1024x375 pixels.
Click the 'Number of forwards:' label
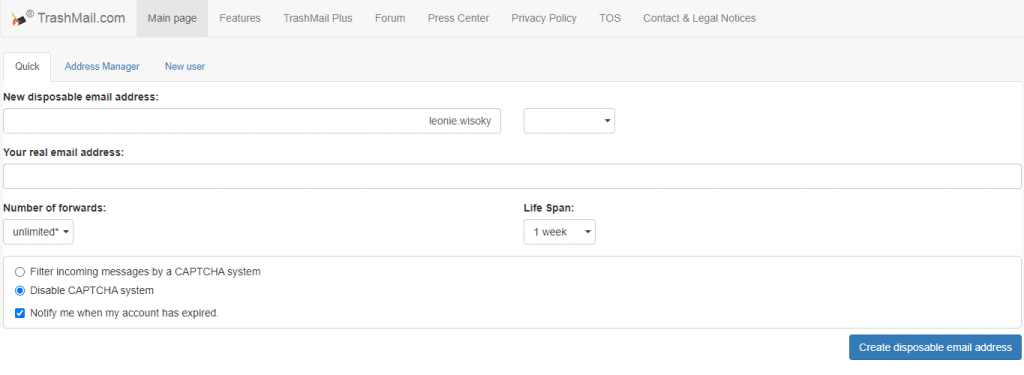[55, 208]
